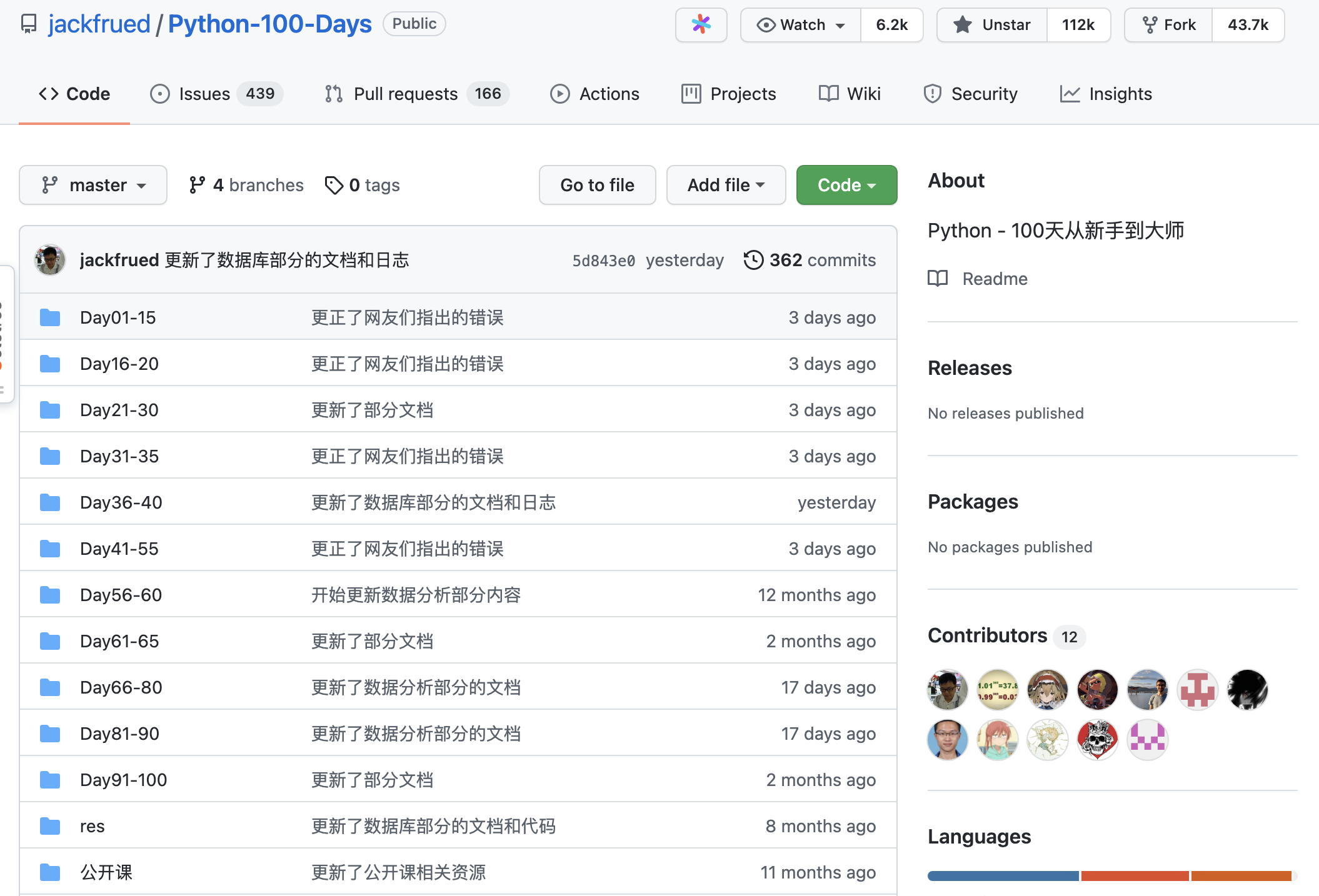Click the Day01-15 folder icon
The height and width of the screenshot is (896, 1319).
[50, 317]
